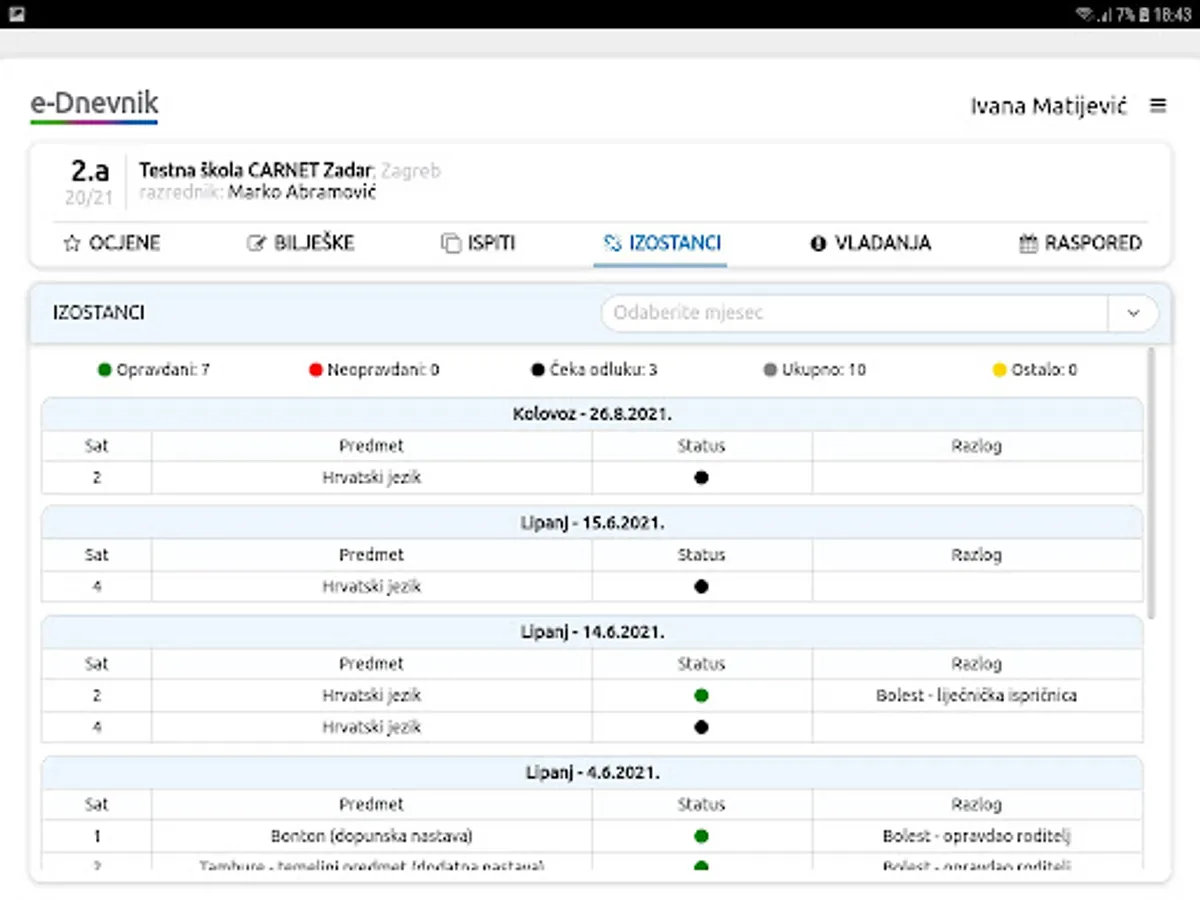
Task: Click the green Opravdani legend dot
Action: tap(104, 370)
